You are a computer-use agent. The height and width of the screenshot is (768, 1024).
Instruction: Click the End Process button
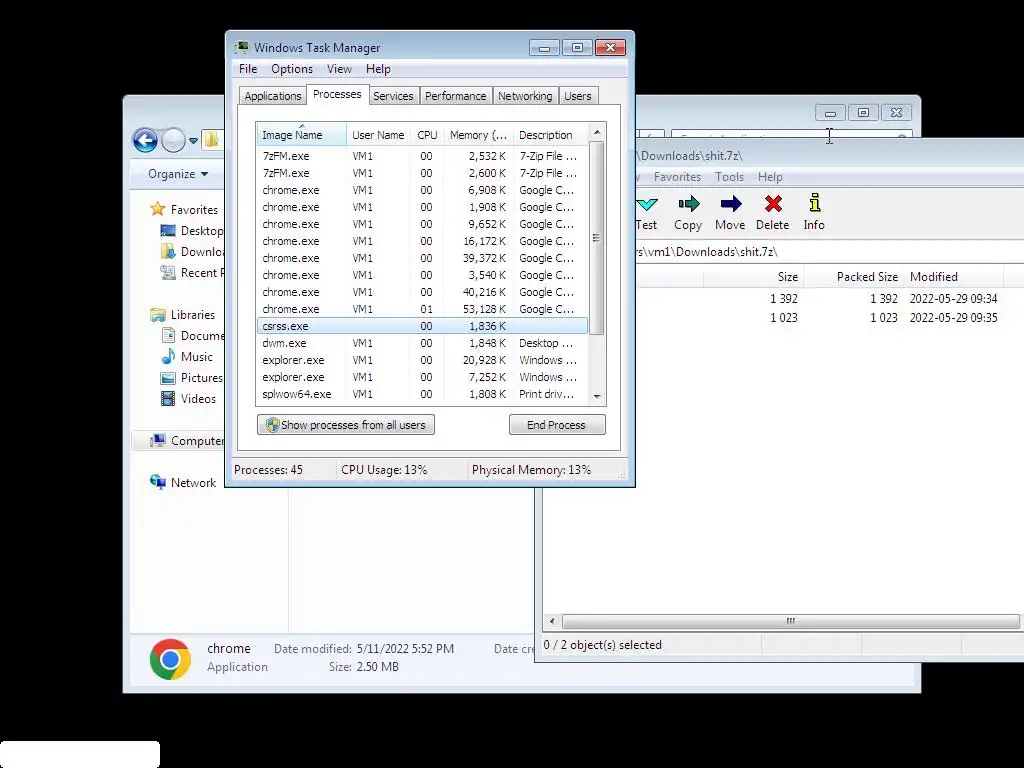coord(557,424)
